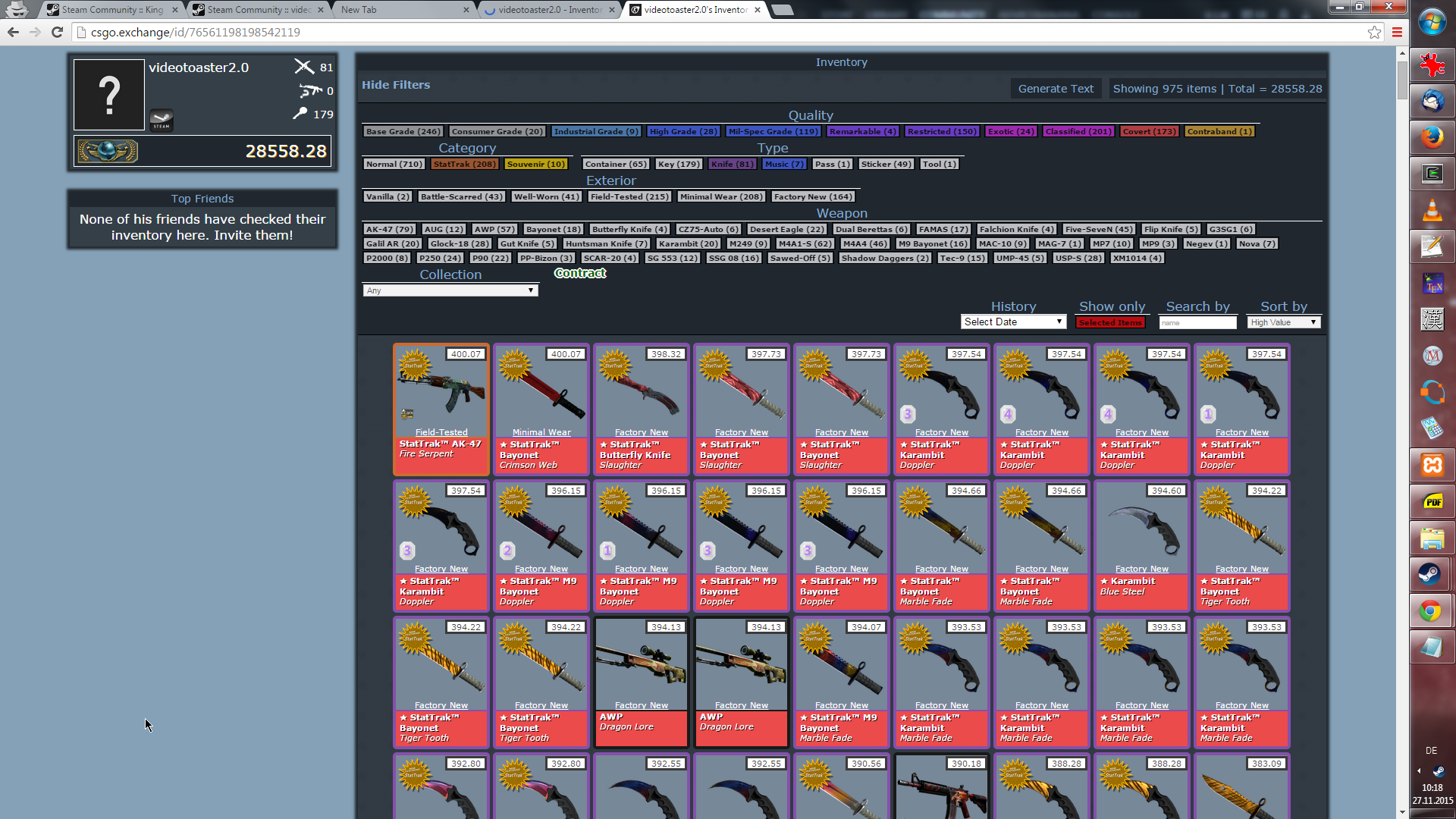The image size is (1456, 819).
Task: Select the StatTrak AK-47 Fire Serpent item
Action: tap(441, 409)
